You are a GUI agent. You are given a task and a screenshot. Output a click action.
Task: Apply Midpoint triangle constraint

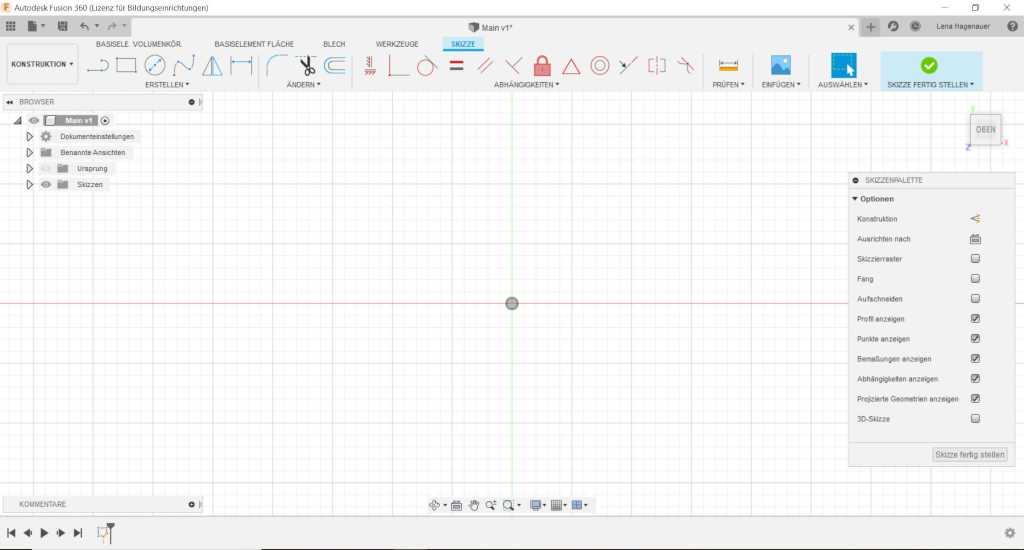(571, 66)
